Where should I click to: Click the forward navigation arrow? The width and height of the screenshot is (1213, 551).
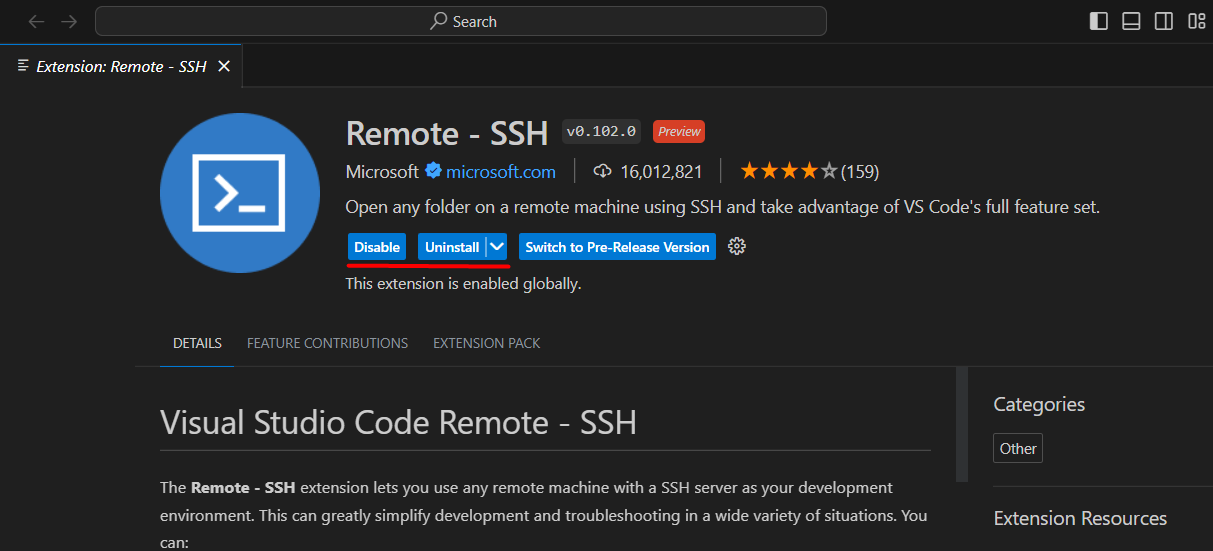(69, 21)
